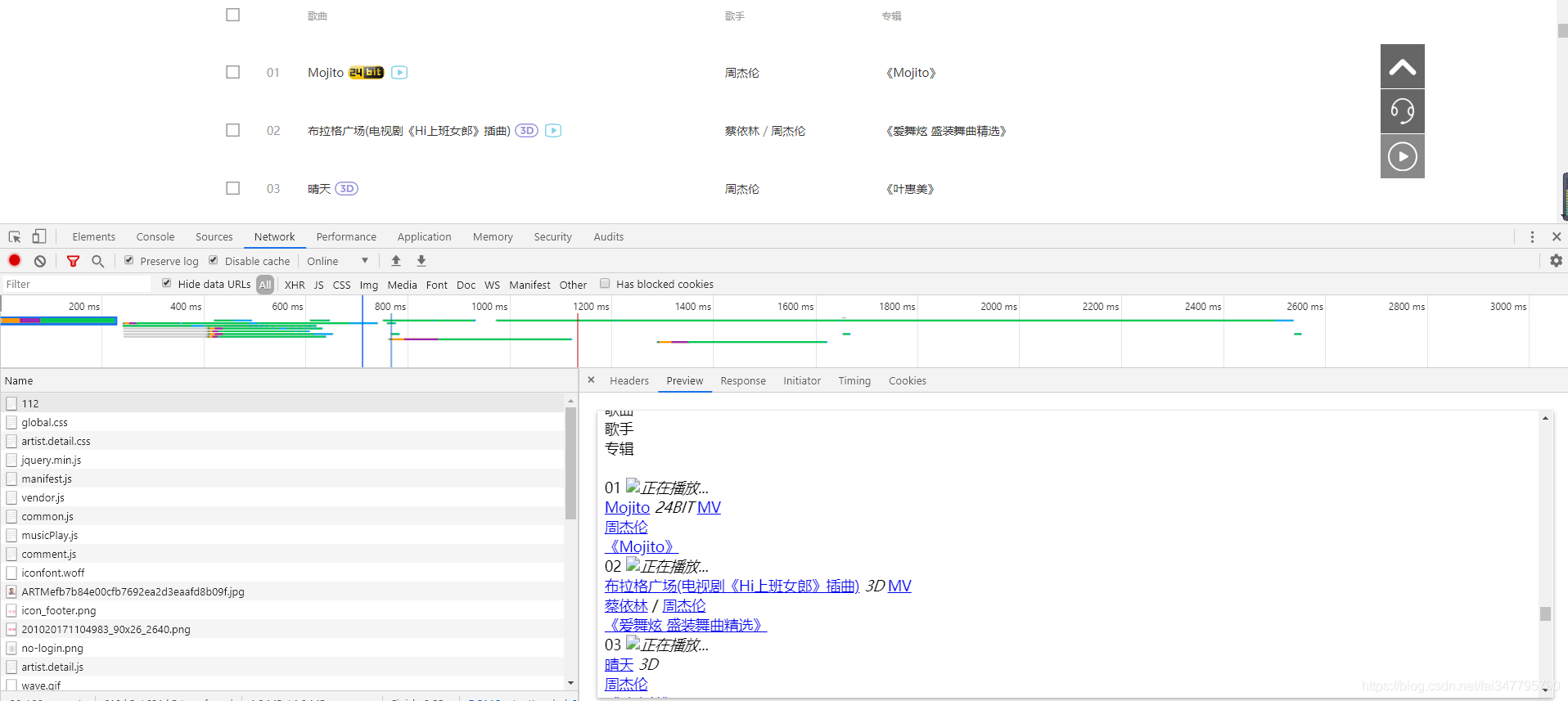
Task: Click preview pane scrollbar thumb
Action: pyautogui.click(x=1545, y=613)
